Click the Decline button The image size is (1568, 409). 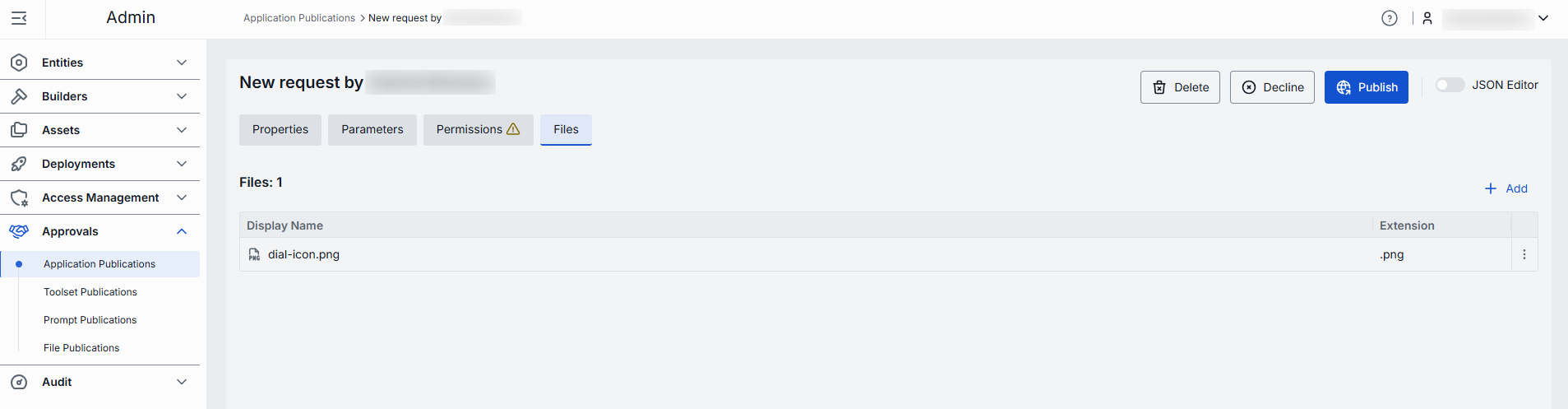(1272, 87)
